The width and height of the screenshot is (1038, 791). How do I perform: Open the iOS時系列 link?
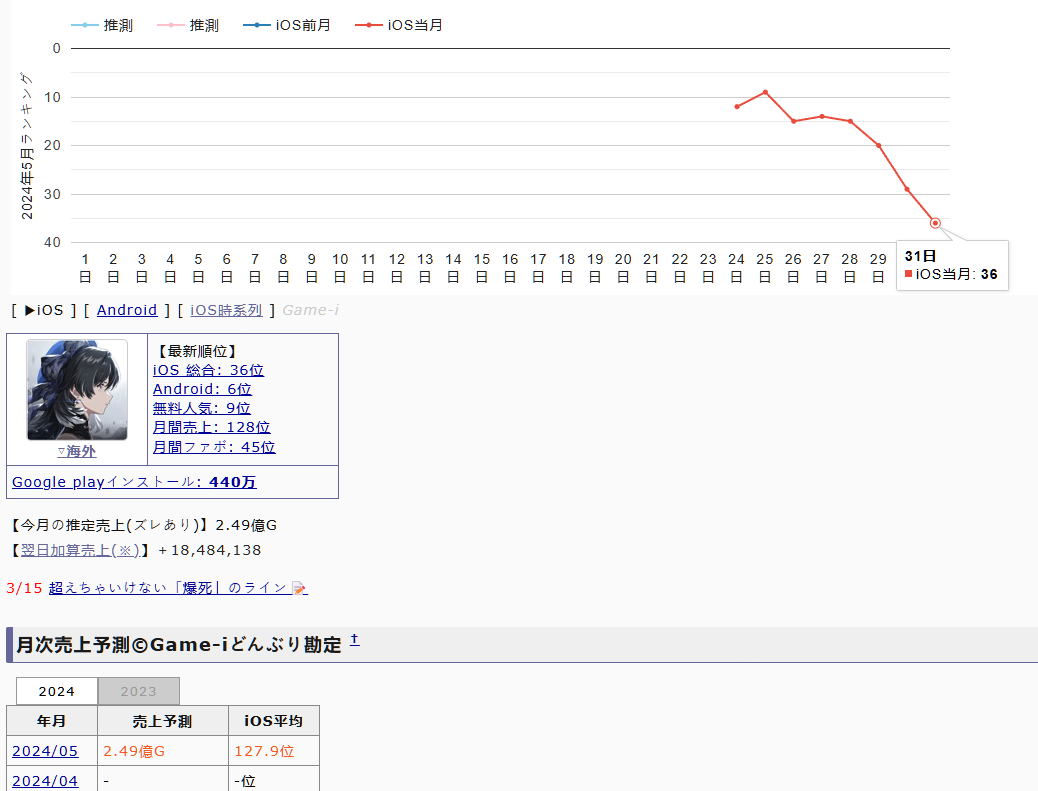coord(226,310)
